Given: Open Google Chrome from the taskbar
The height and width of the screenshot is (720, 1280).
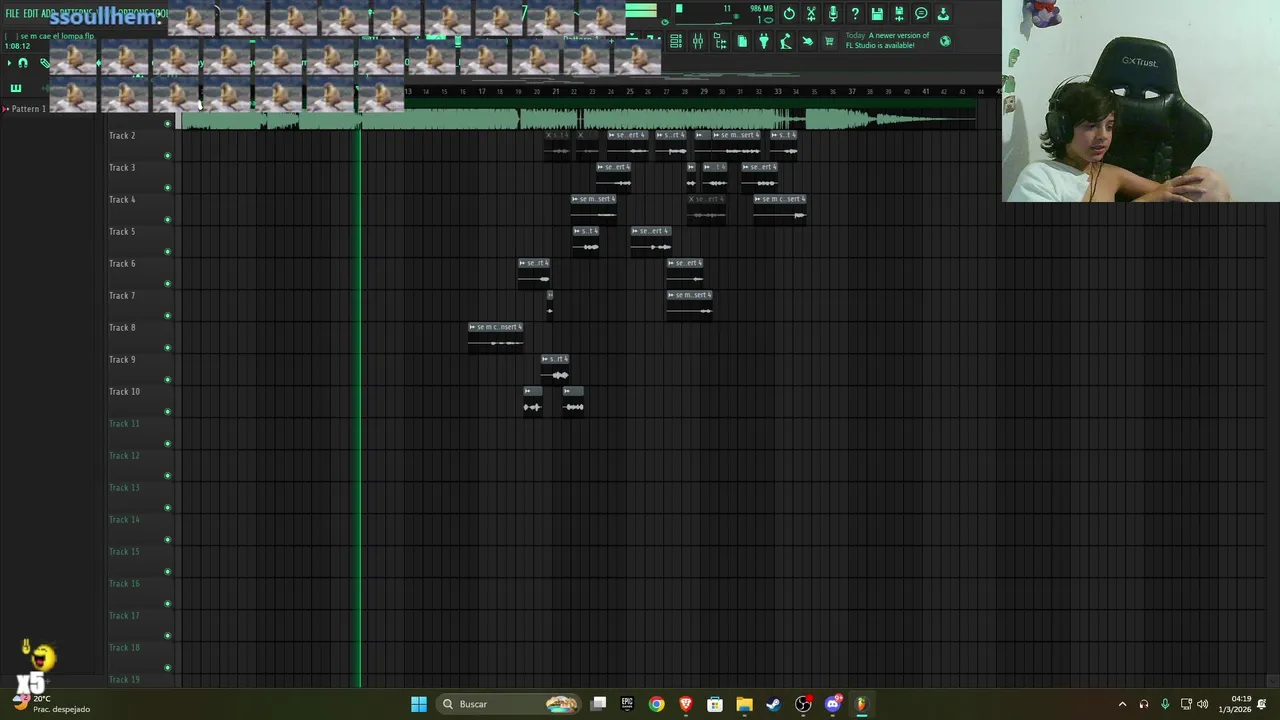Looking at the screenshot, I should click(x=656, y=704).
